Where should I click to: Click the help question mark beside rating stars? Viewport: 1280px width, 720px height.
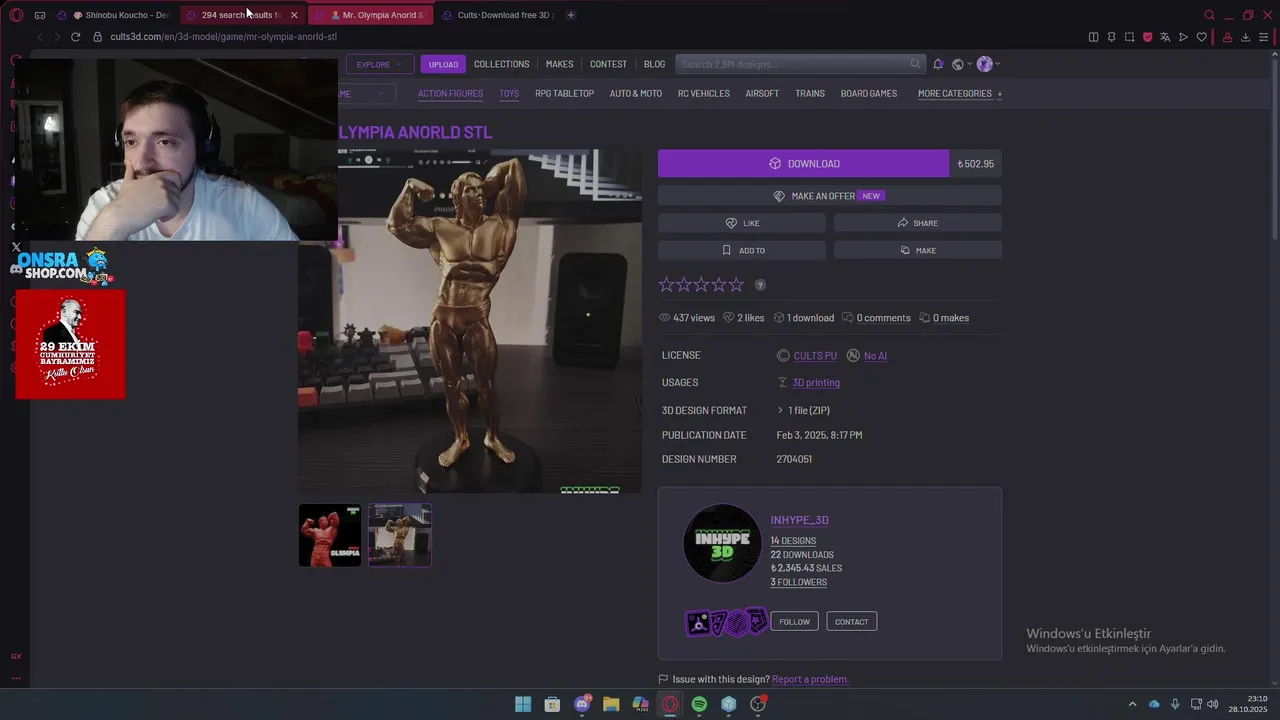[x=760, y=285]
